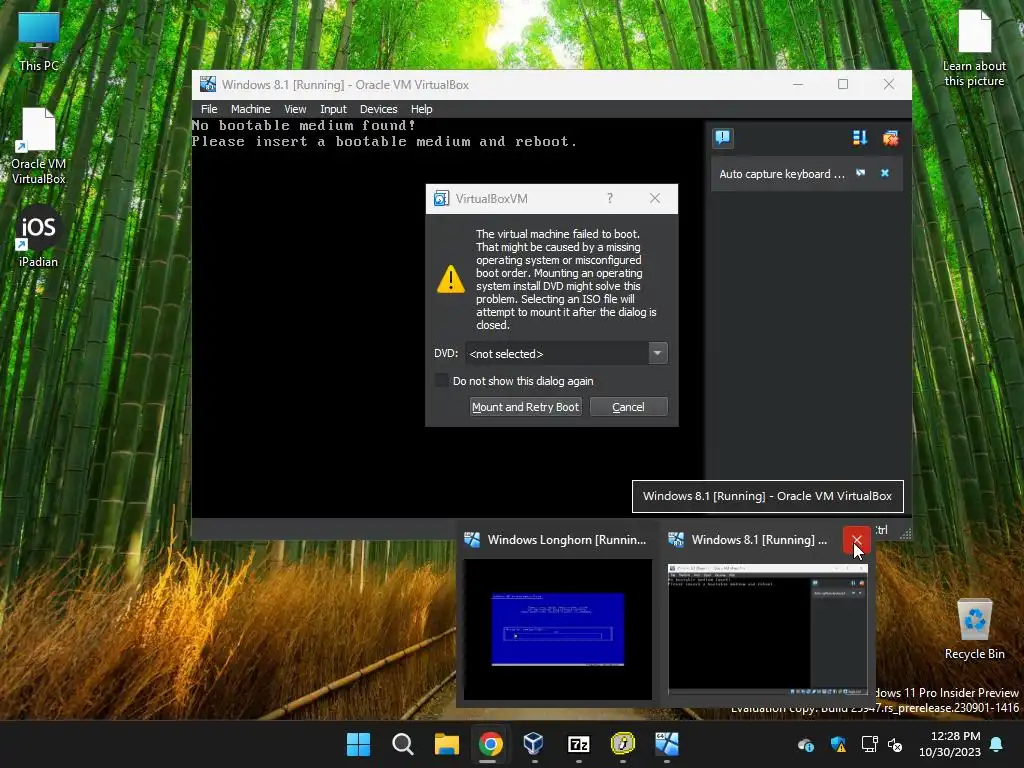Image resolution: width=1024 pixels, height=768 pixels.
Task: Open the Help menu
Action: tap(421, 109)
